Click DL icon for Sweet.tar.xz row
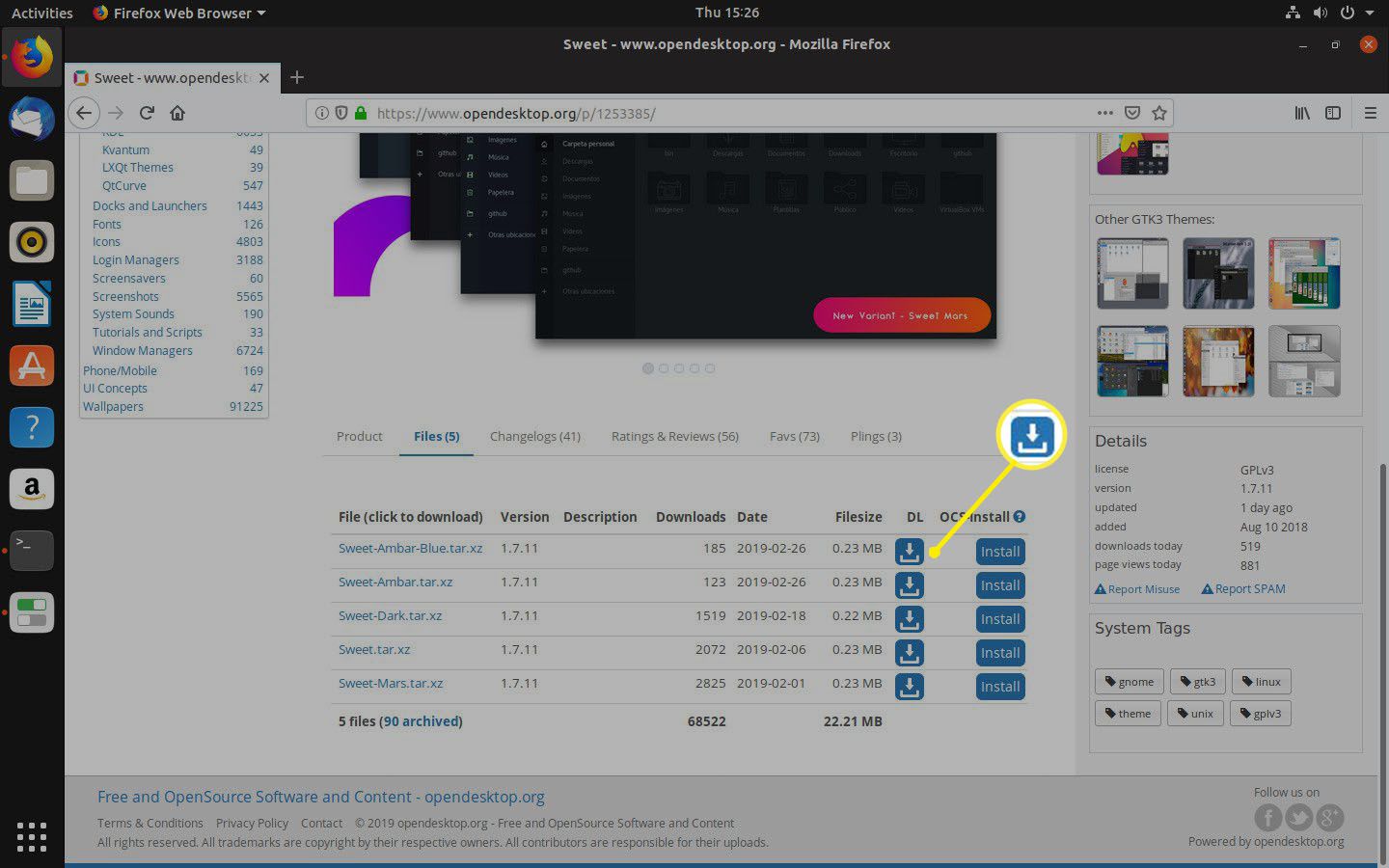The width and height of the screenshot is (1389, 868). [910, 653]
